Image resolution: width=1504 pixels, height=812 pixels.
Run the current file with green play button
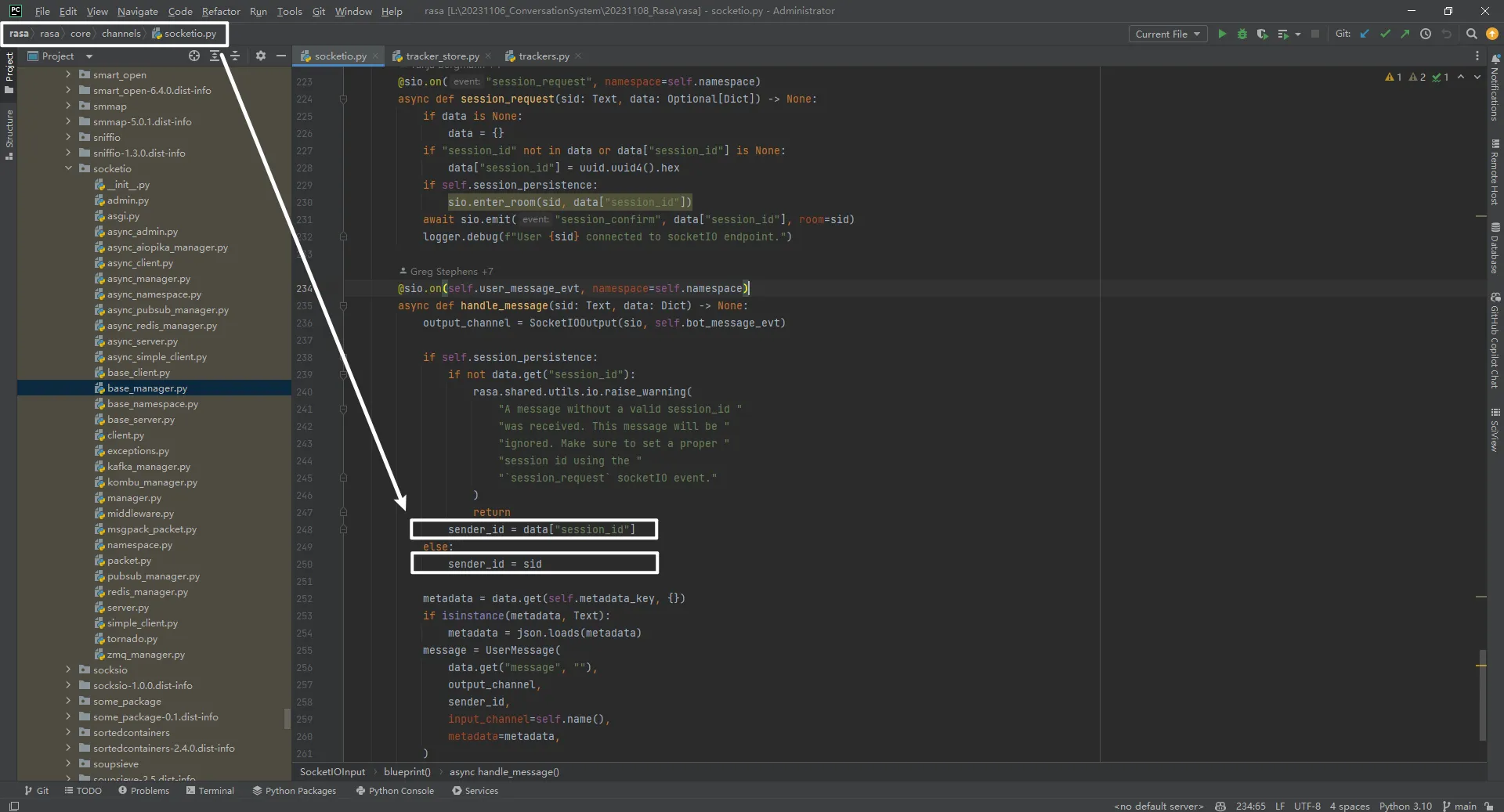1221,34
